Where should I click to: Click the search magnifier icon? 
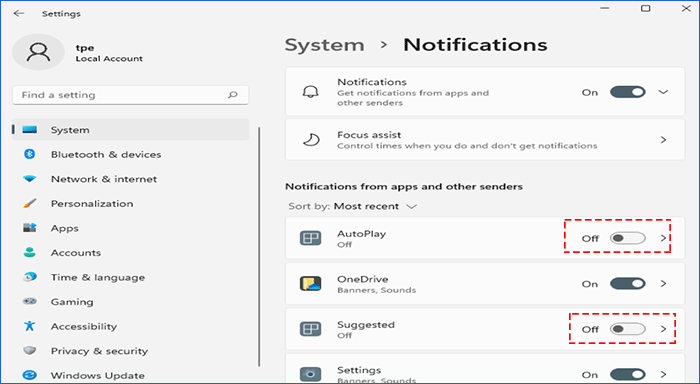[x=233, y=95]
